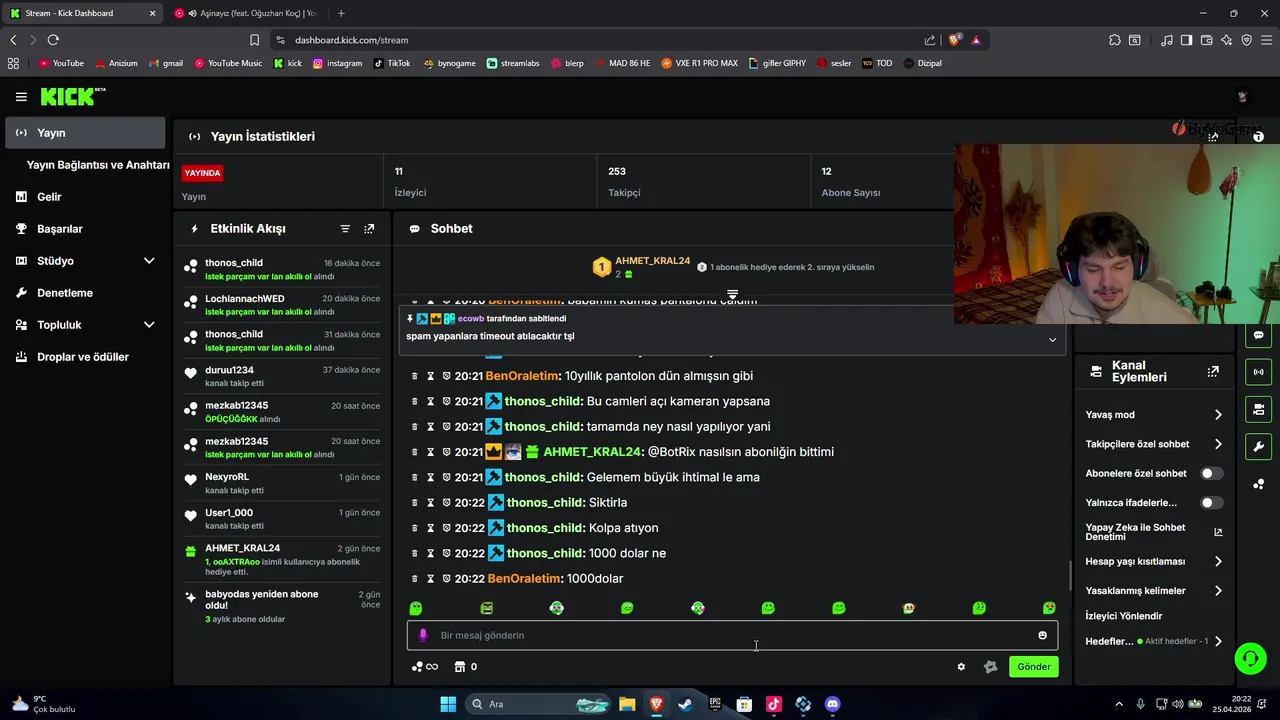The height and width of the screenshot is (720, 1280).
Task: Open Yasaklanmış kelimeler settings
Action: 1154,590
